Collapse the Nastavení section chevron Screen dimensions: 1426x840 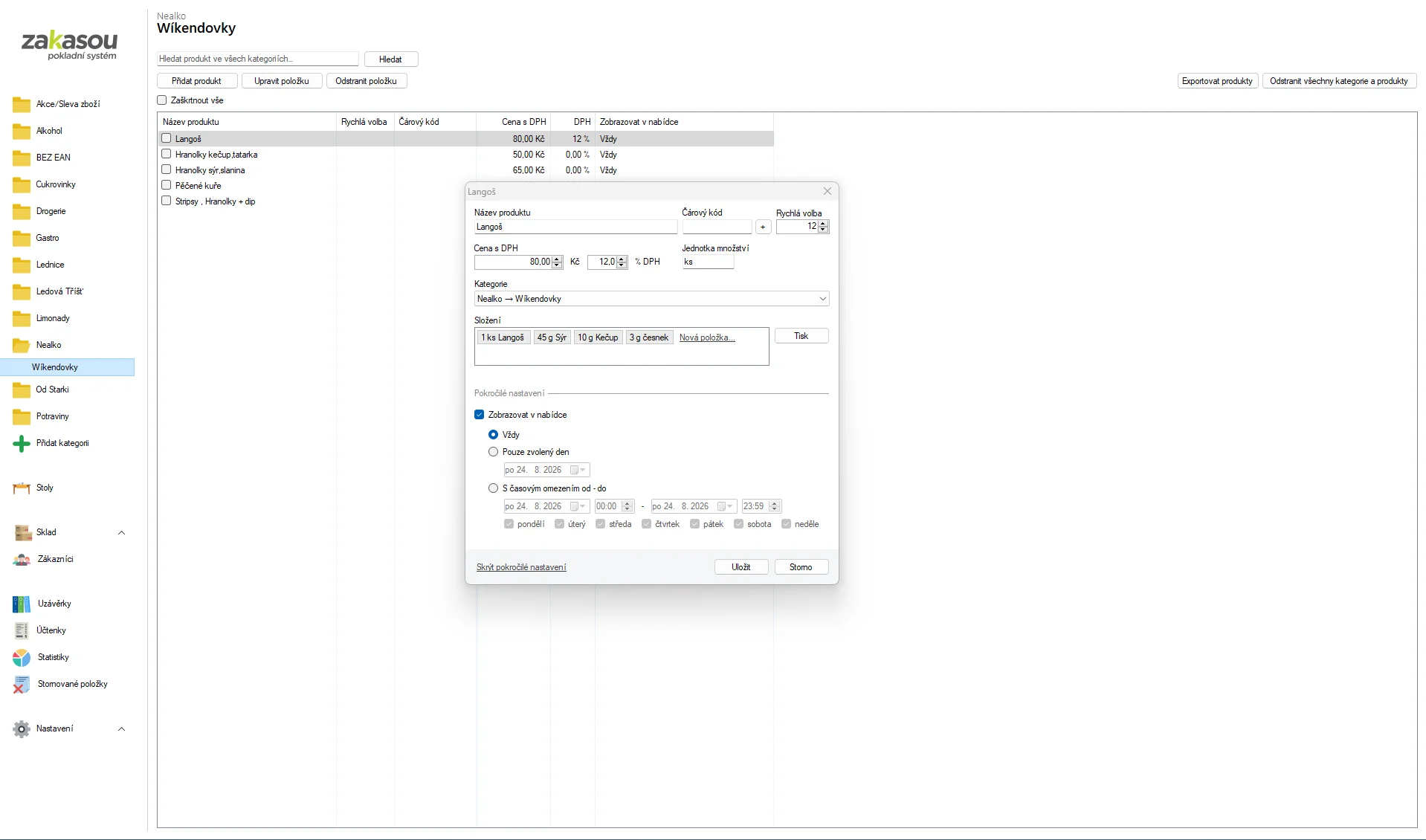(x=122, y=729)
